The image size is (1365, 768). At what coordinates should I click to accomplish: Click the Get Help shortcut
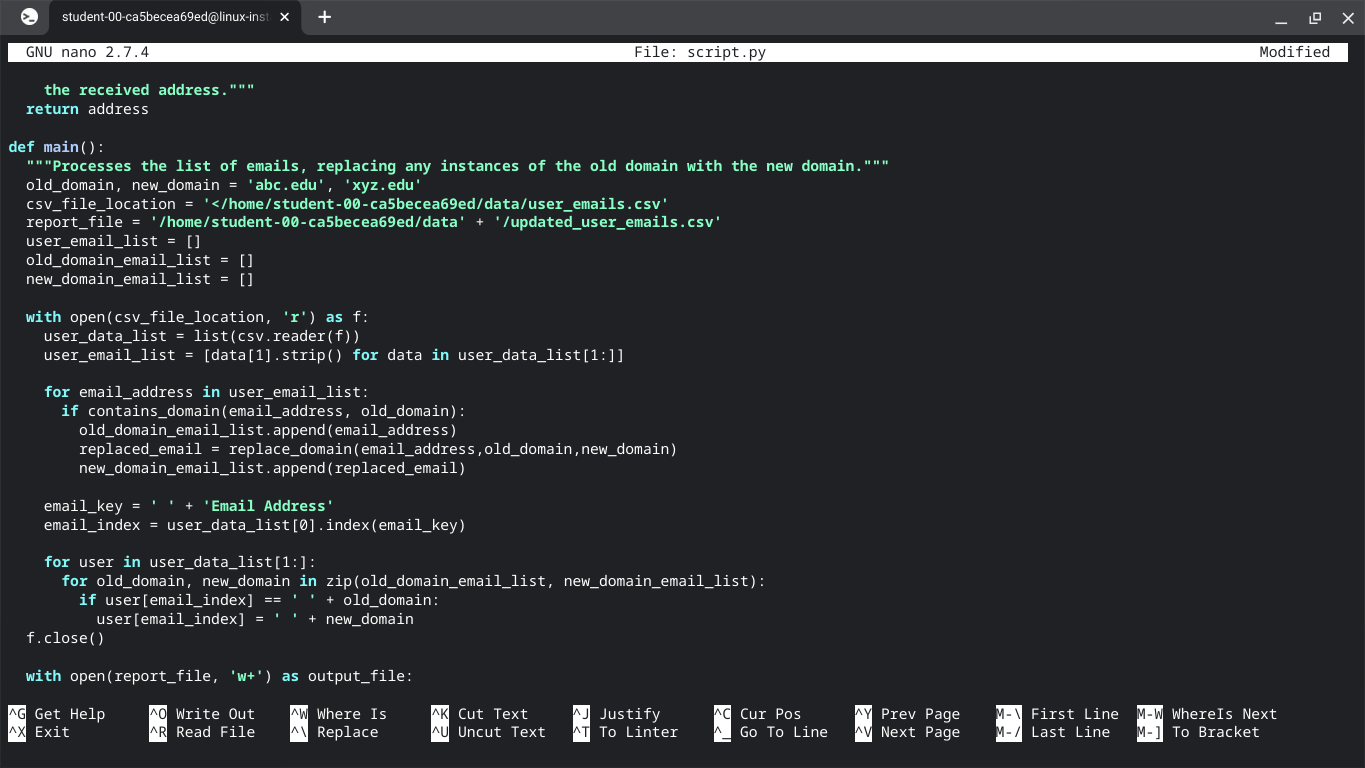tap(57, 714)
